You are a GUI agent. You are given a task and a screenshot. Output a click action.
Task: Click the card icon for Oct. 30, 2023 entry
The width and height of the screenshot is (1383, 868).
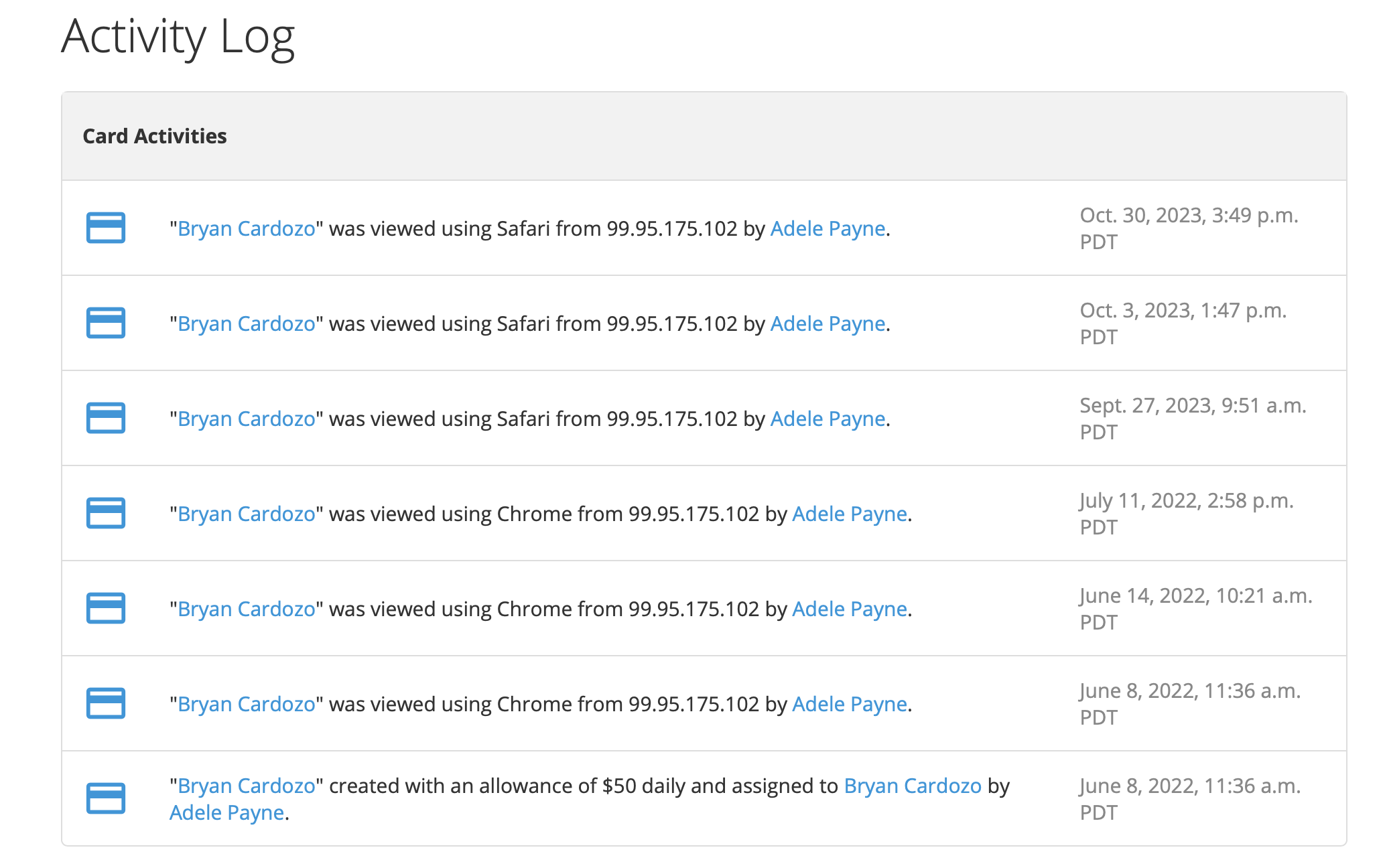(106, 228)
